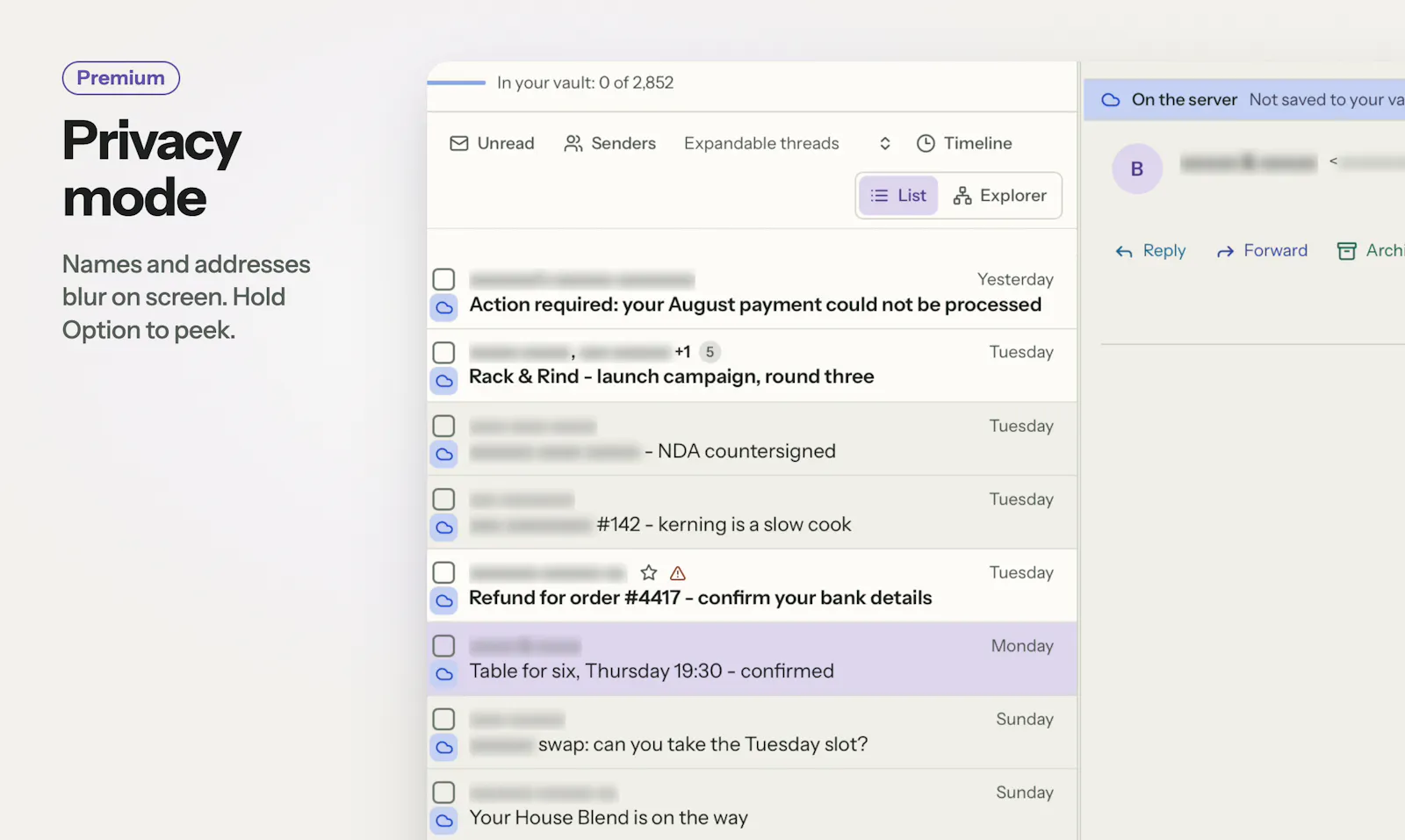Click cloud icon on August payment email
The width and height of the screenshot is (1405, 840).
coord(444,307)
